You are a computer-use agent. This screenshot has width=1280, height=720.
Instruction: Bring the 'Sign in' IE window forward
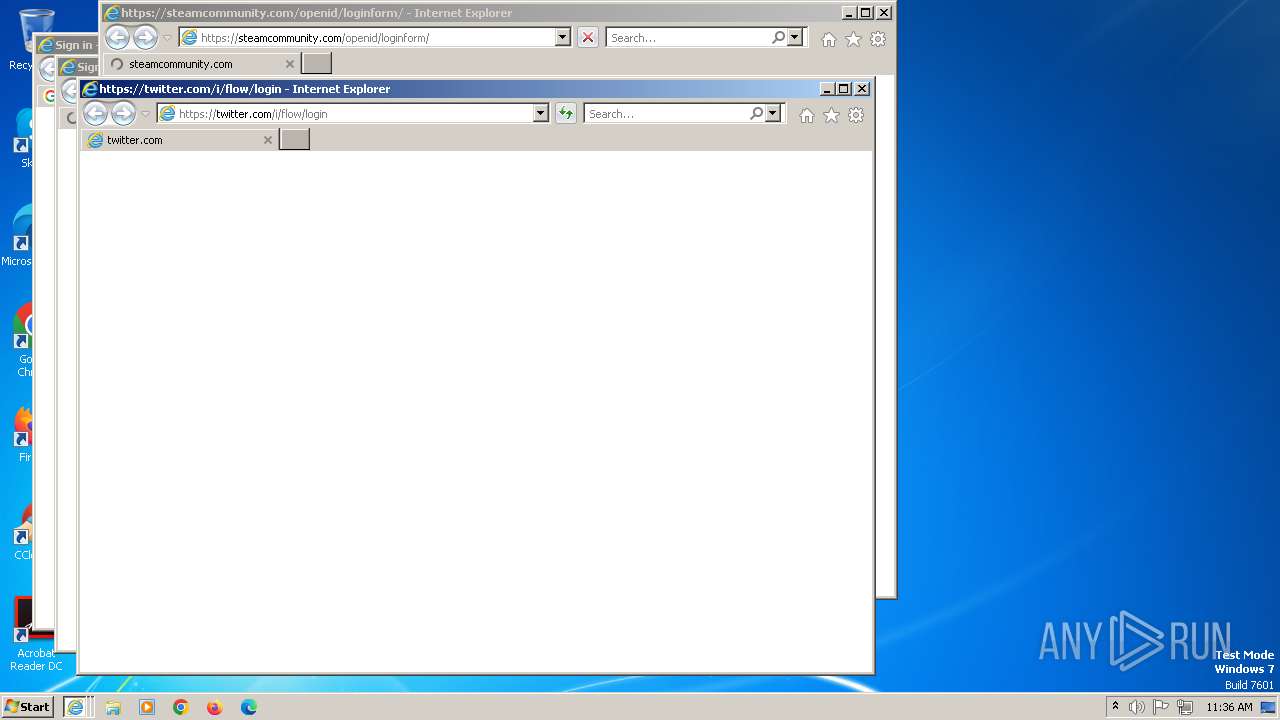tap(65, 45)
